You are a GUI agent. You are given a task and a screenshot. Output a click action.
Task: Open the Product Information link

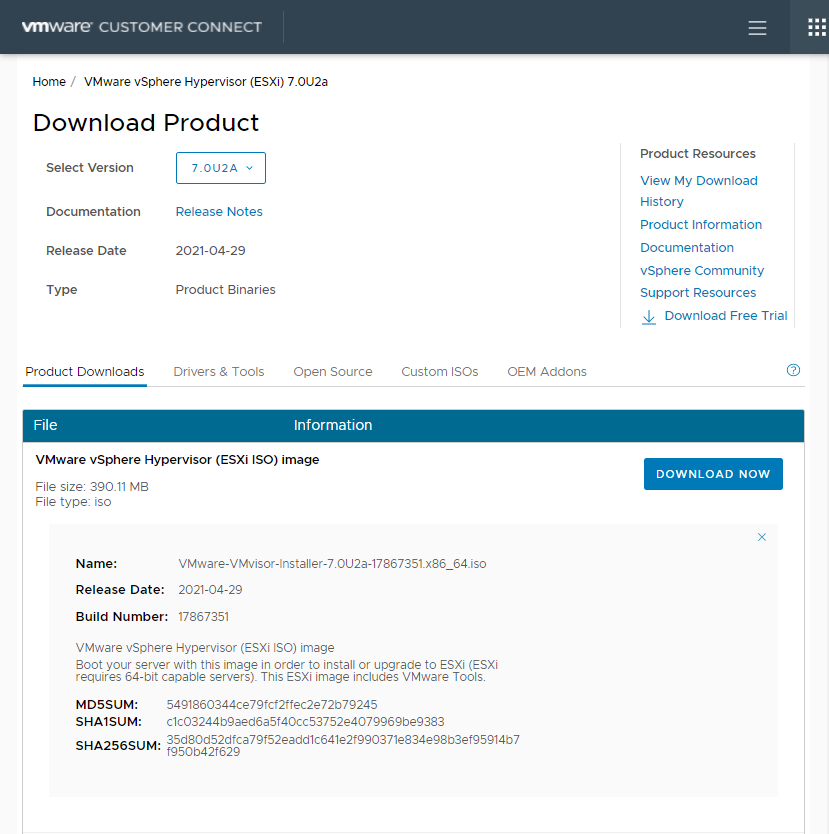(x=701, y=224)
